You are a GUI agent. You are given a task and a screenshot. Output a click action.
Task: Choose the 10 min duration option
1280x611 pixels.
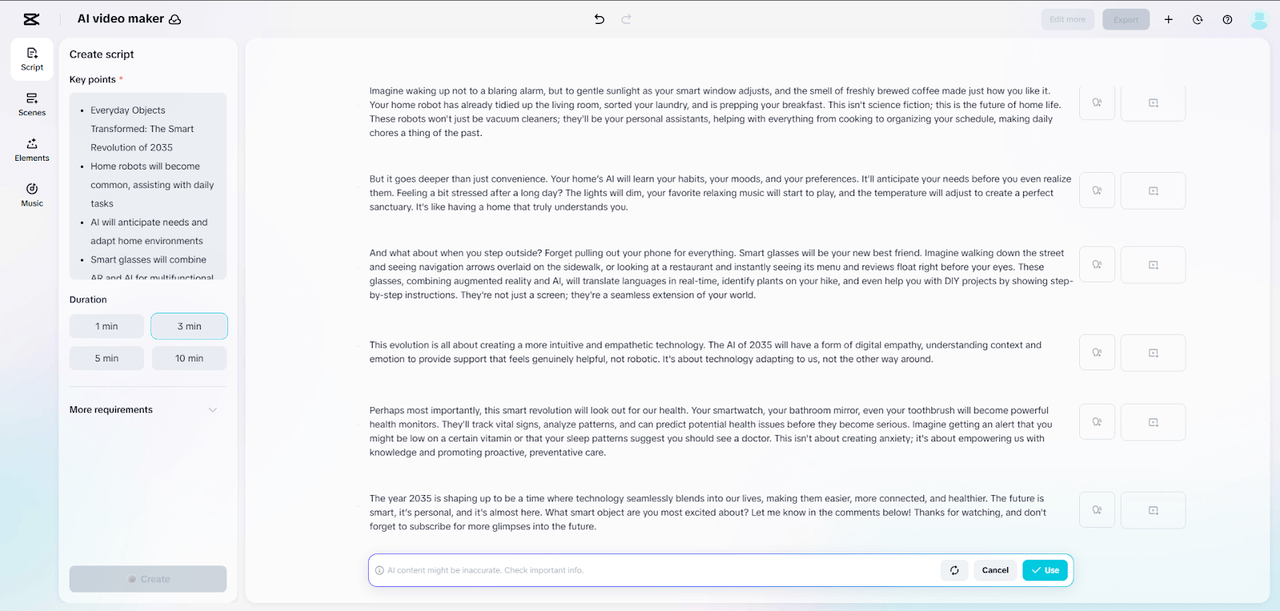189,358
